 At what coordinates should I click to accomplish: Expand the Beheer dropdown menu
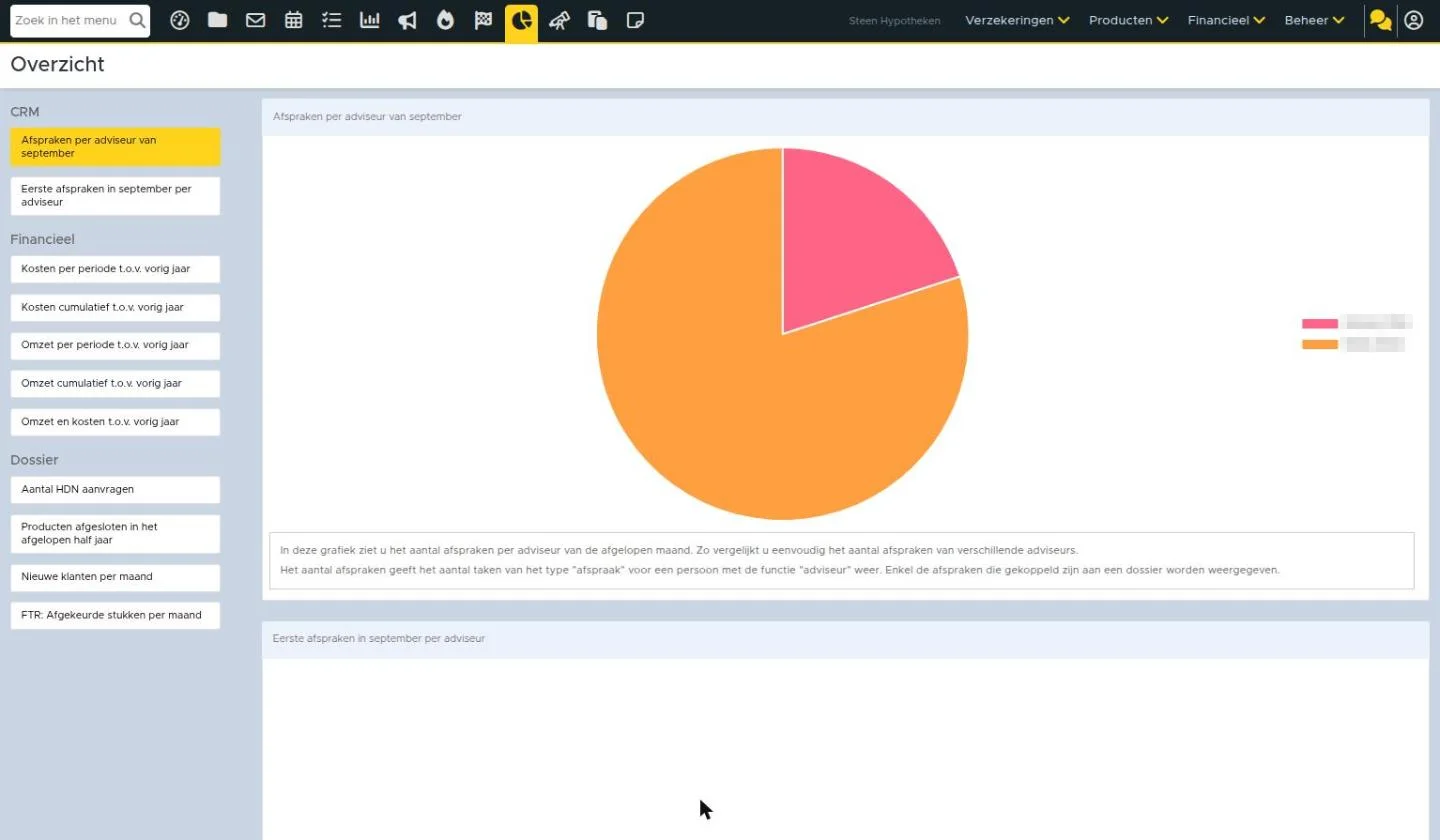click(x=1314, y=20)
